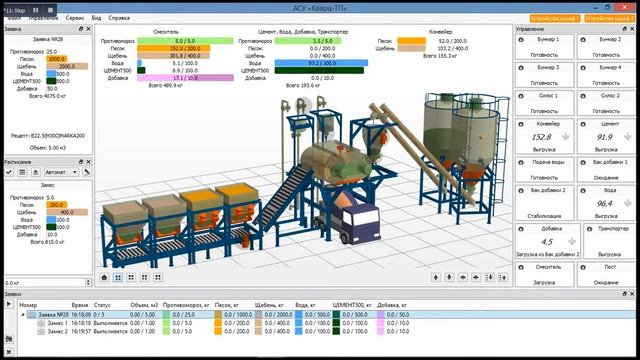
Task: Click the spinner arrows of 0.0 кг field
Action: tap(88, 282)
